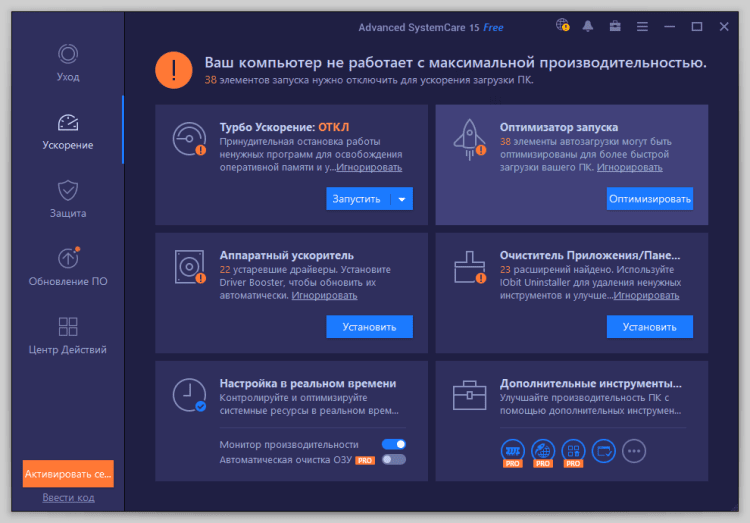Click the Дополнительные инструменты toolbox icon

tap(470, 395)
